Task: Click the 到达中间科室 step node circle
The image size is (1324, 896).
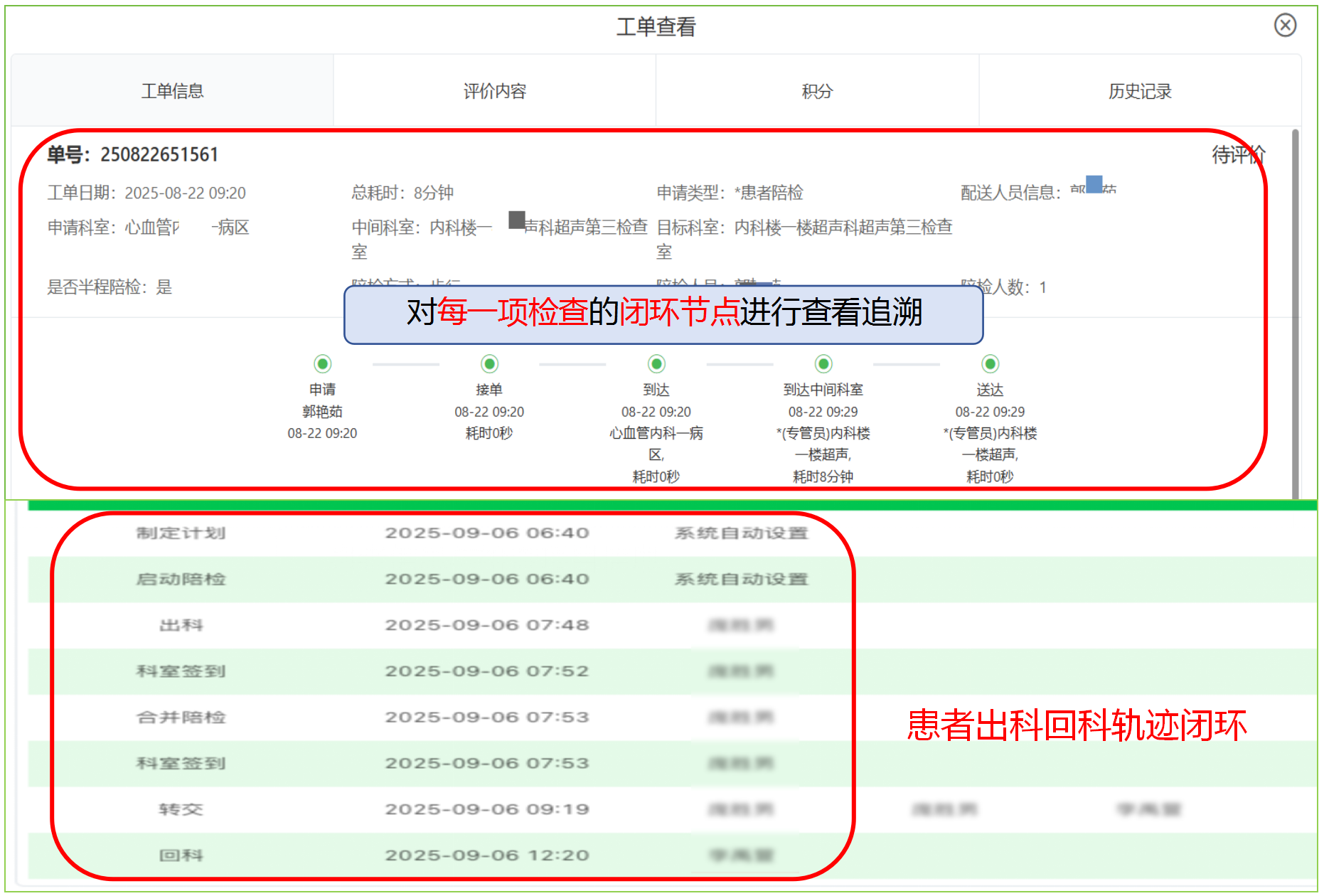Action: (x=823, y=364)
